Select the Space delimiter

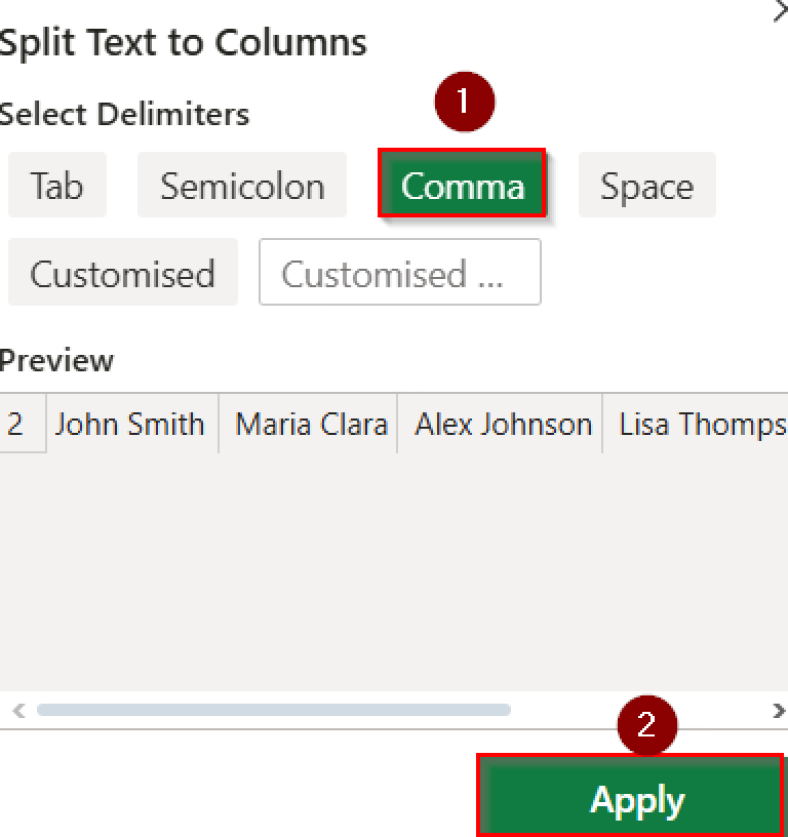[646, 185]
